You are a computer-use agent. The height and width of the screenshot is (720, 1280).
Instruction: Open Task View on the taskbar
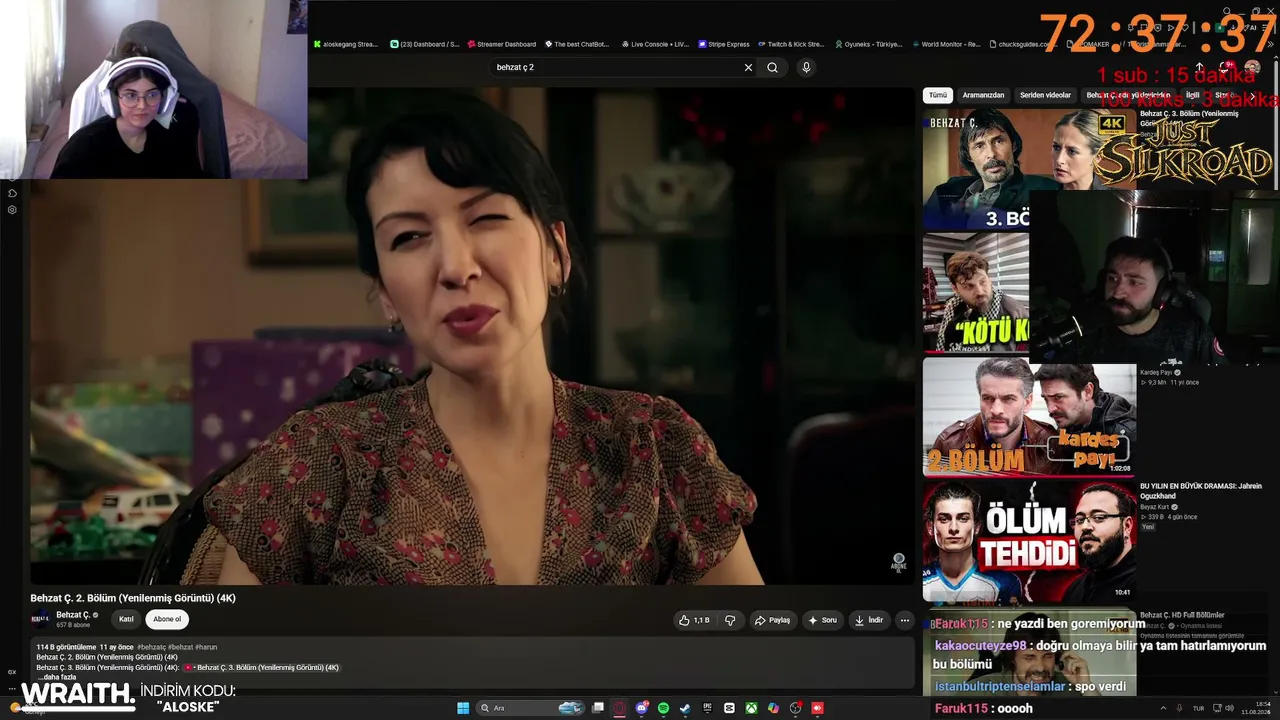pos(598,708)
